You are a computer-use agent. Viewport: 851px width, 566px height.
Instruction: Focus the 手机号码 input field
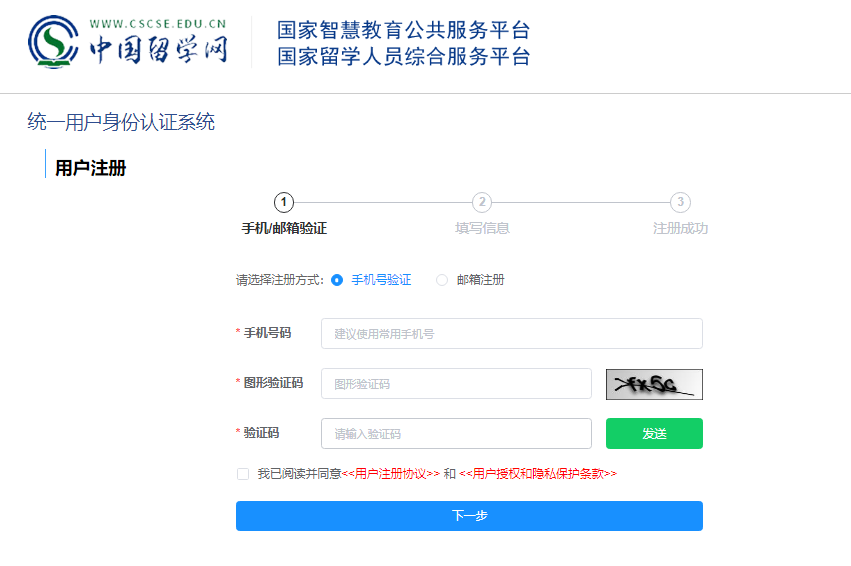tap(512, 334)
